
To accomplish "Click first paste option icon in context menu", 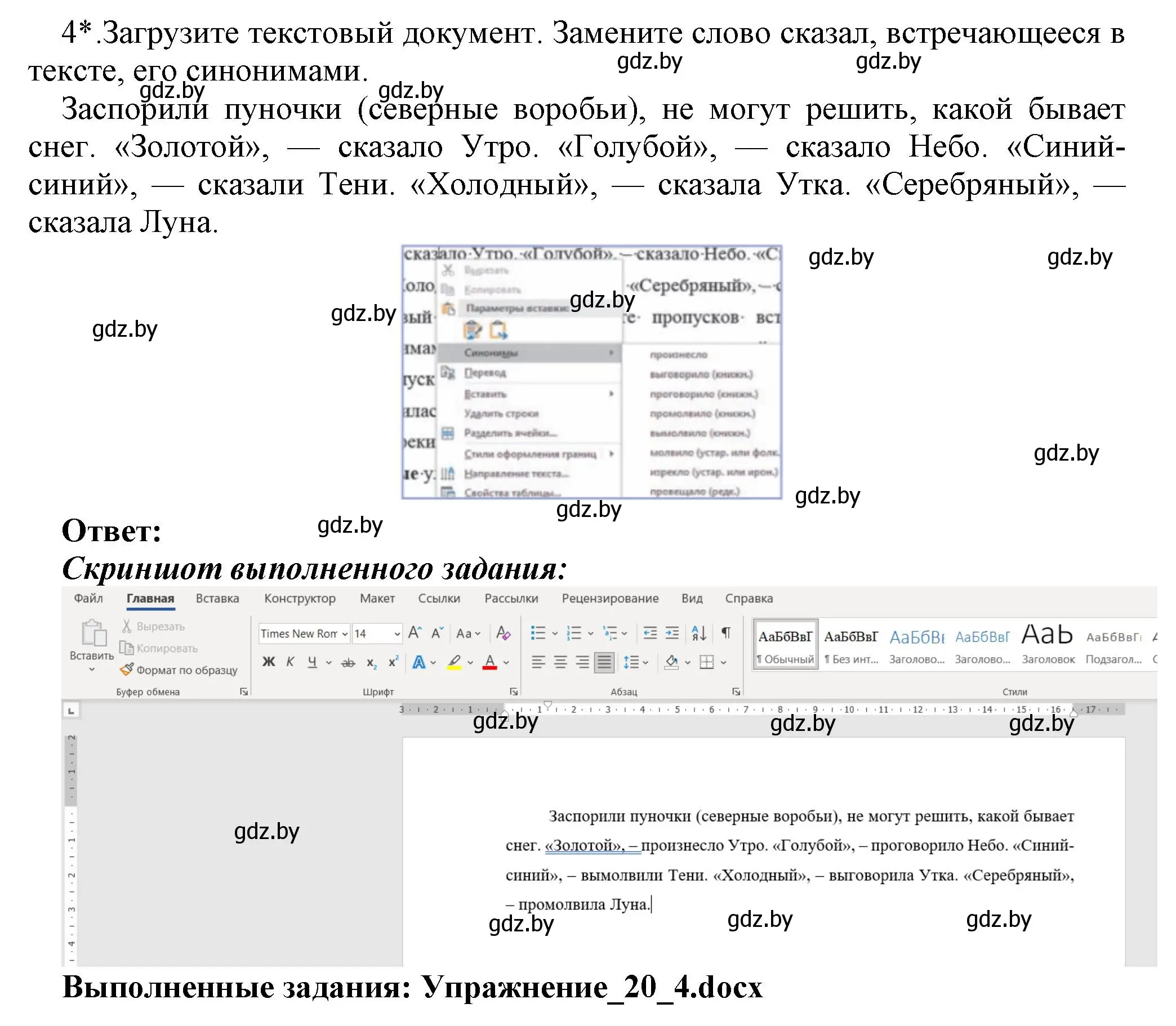I will [x=473, y=330].
